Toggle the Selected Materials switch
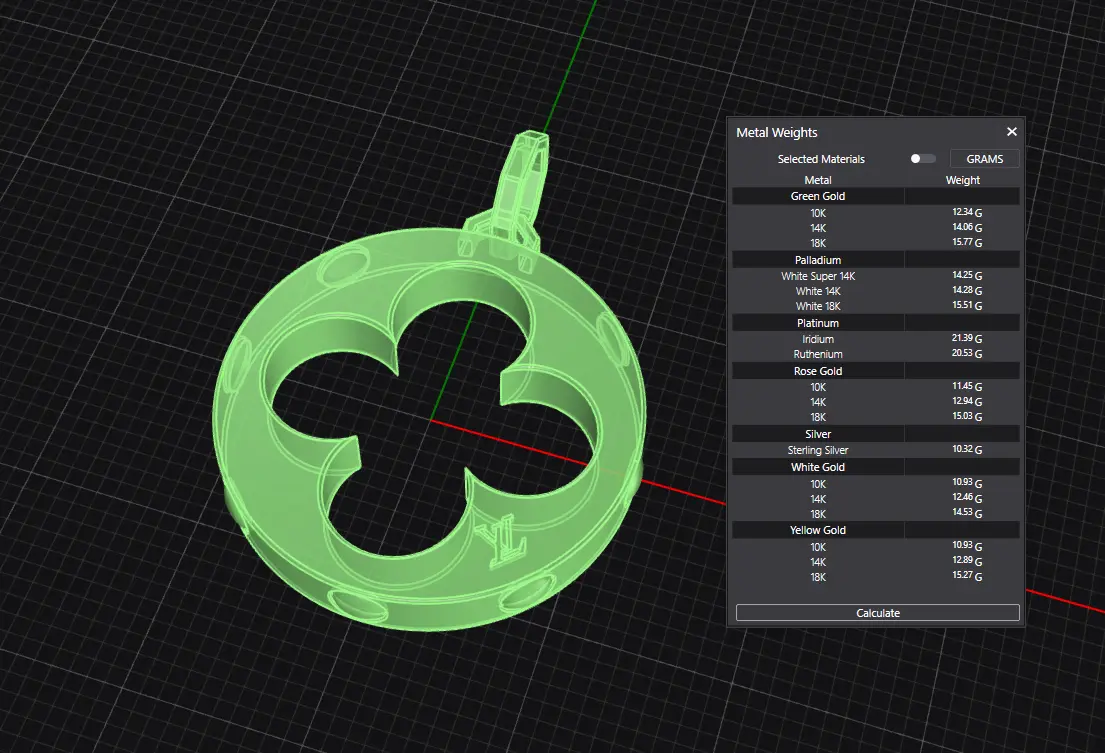 pyautogui.click(x=922, y=158)
